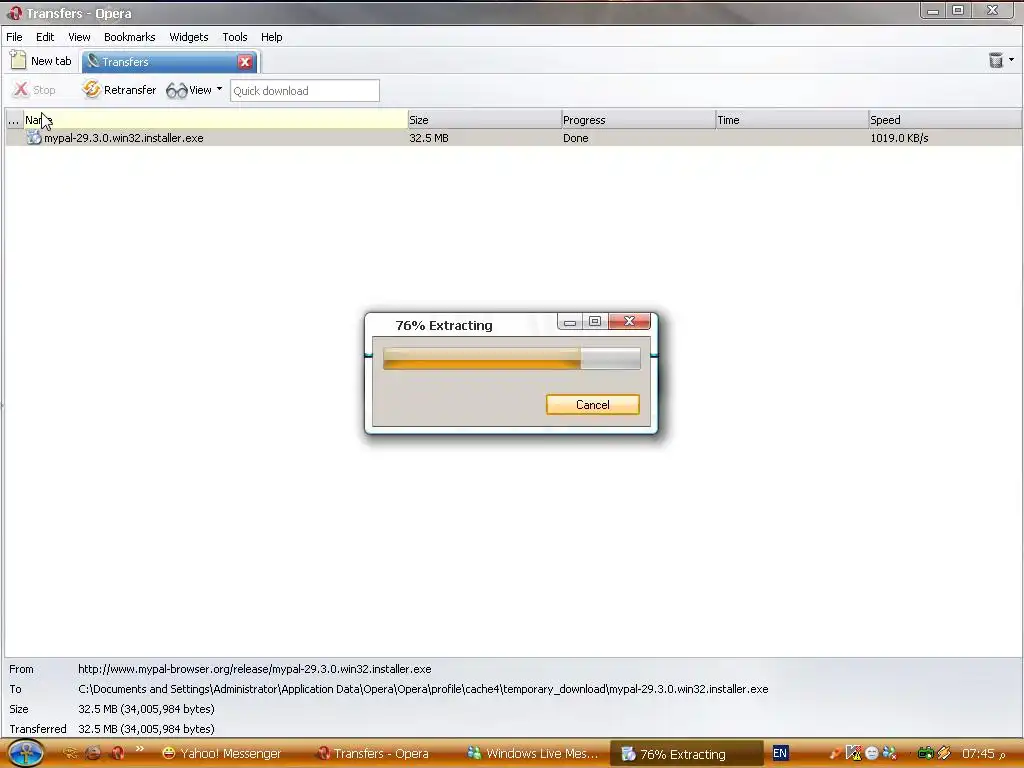This screenshot has height=768, width=1024.
Task: Focus the Quick download field
Action: (x=304, y=91)
